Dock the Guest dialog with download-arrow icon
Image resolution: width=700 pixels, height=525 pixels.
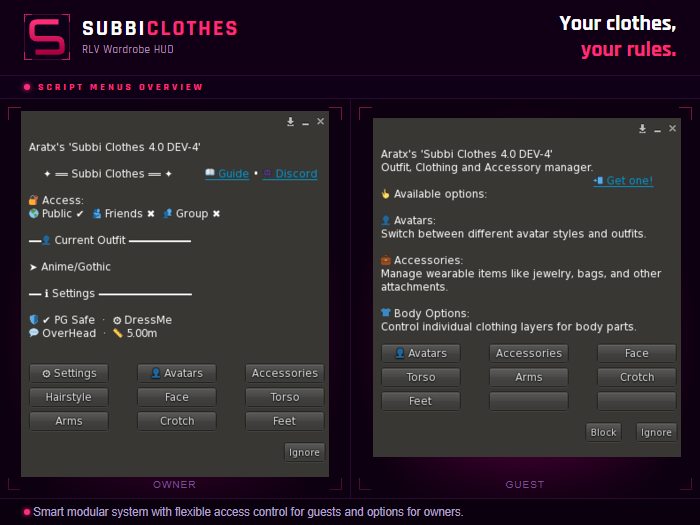(x=642, y=129)
